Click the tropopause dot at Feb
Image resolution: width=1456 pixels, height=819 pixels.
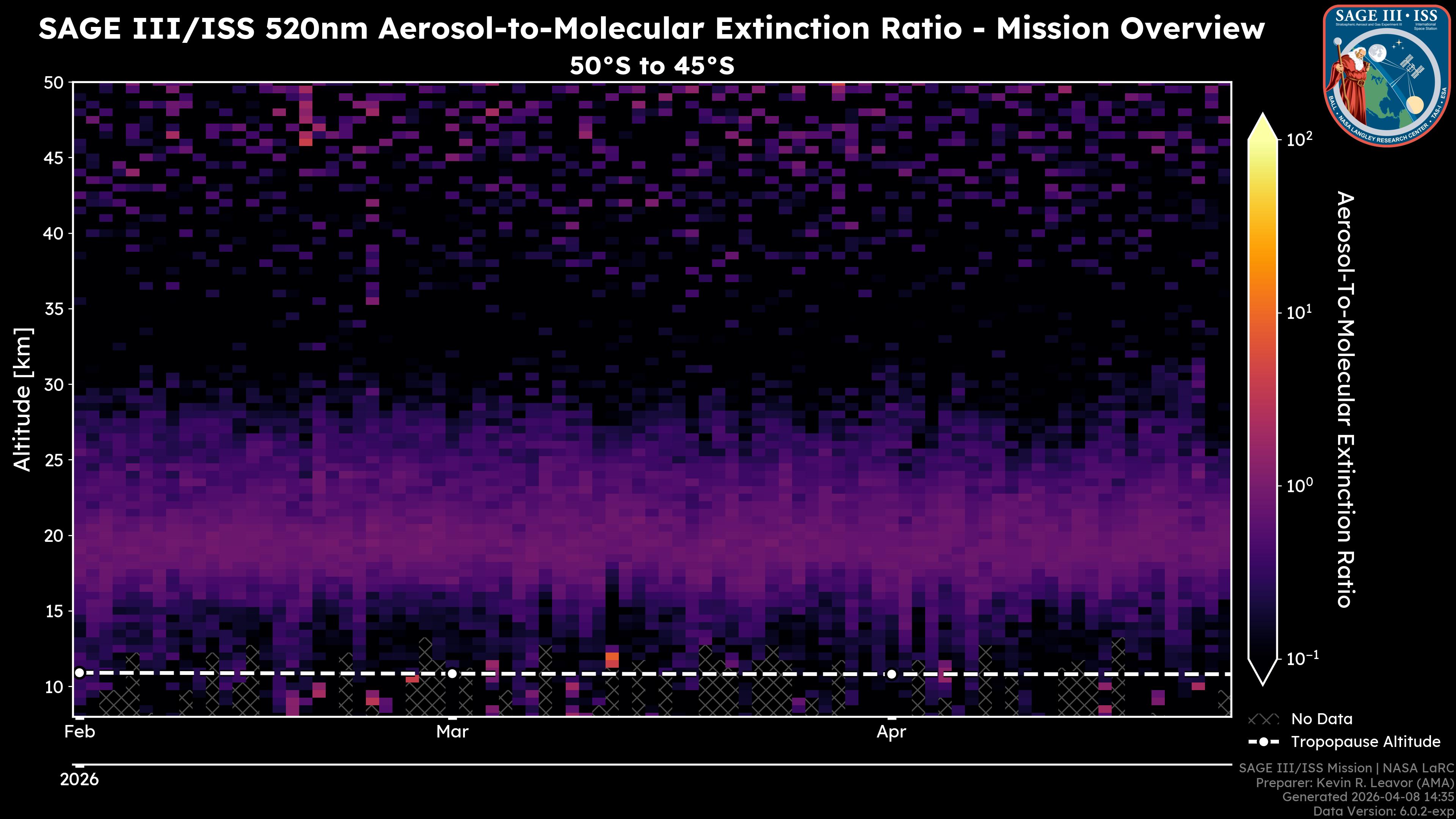[80, 673]
